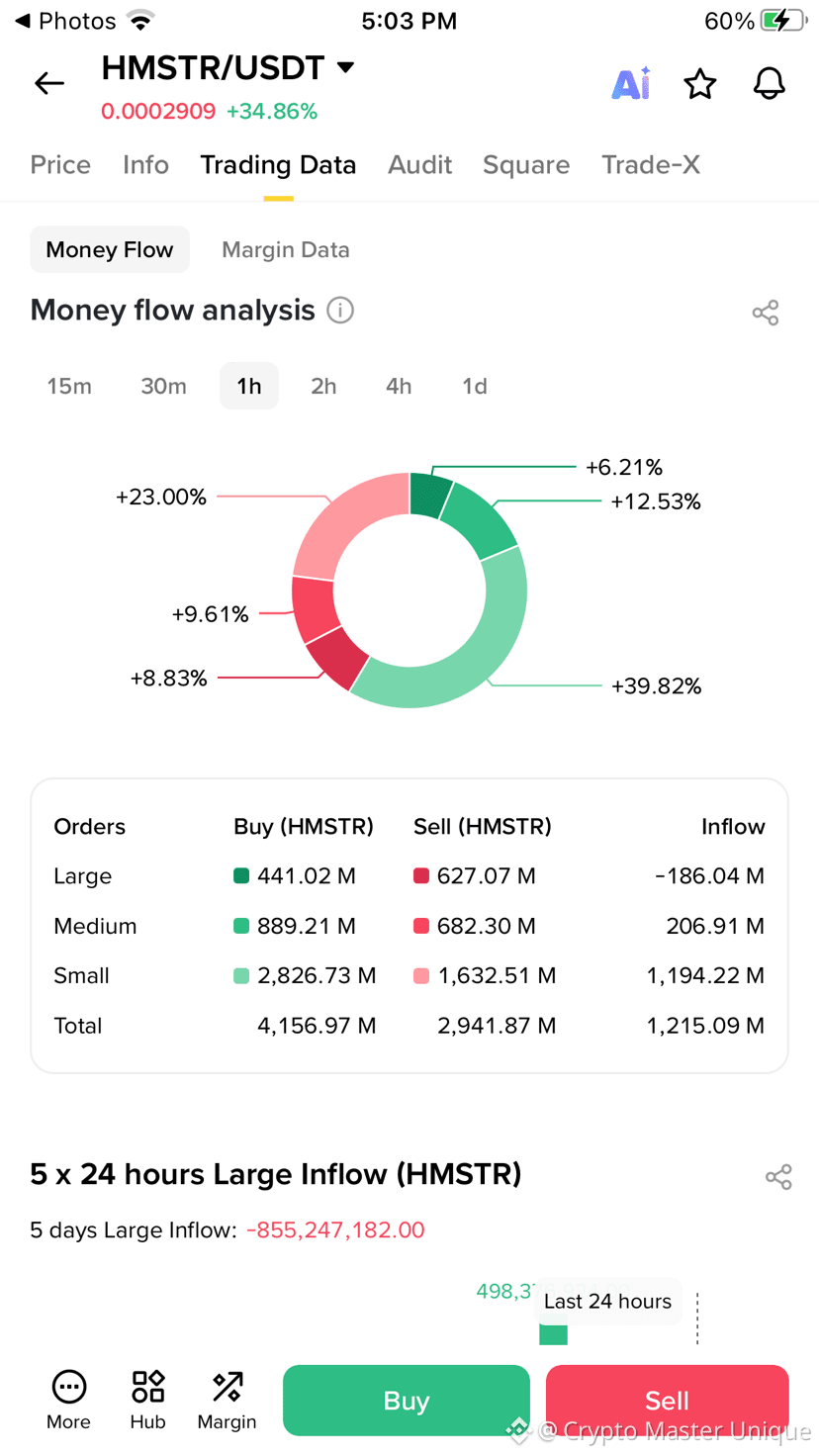The width and height of the screenshot is (819, 1456).
Task: Tap the Sell (HMSTR) column header
Action: point(483,826)
